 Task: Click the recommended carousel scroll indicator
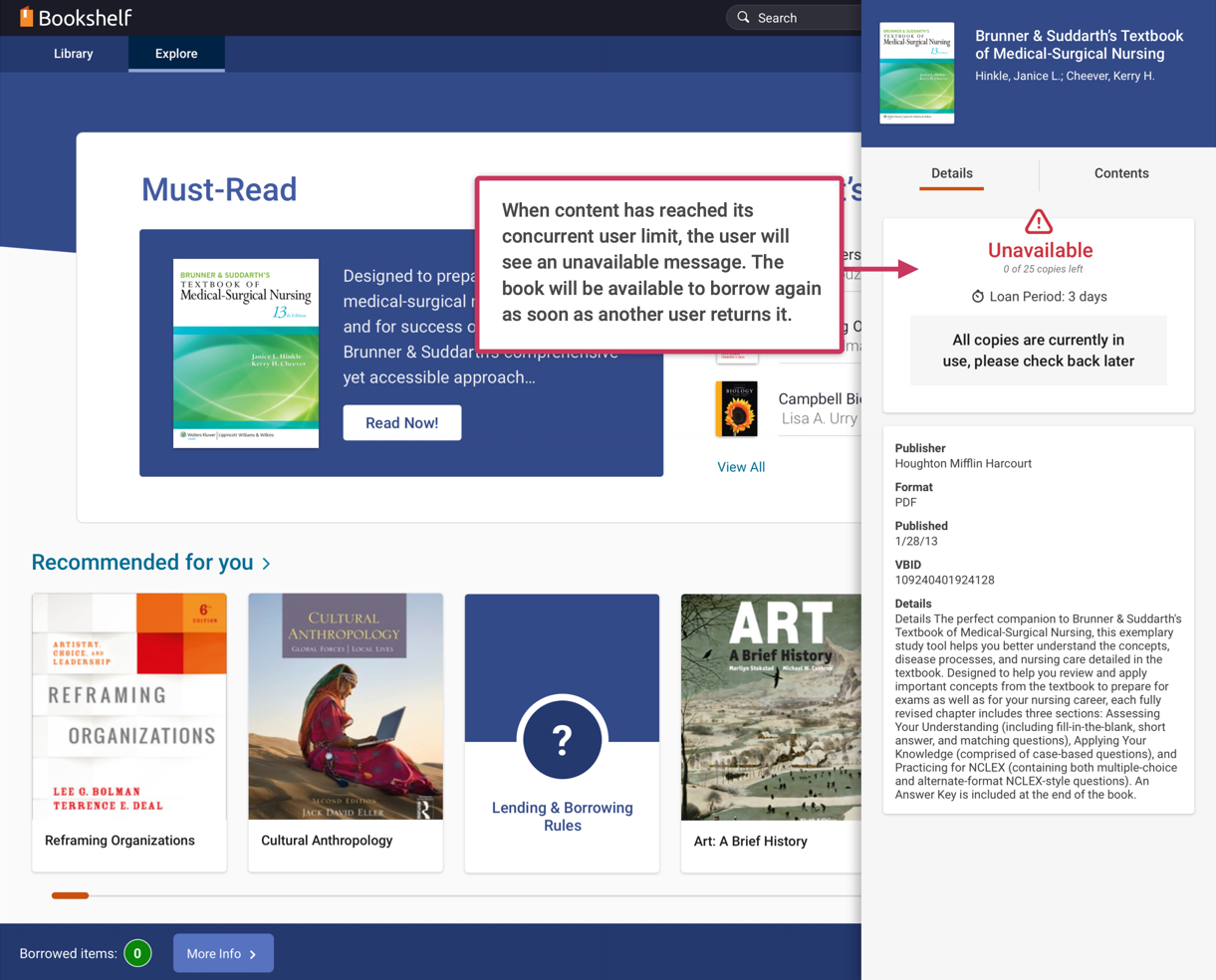[x=70, y=895]
